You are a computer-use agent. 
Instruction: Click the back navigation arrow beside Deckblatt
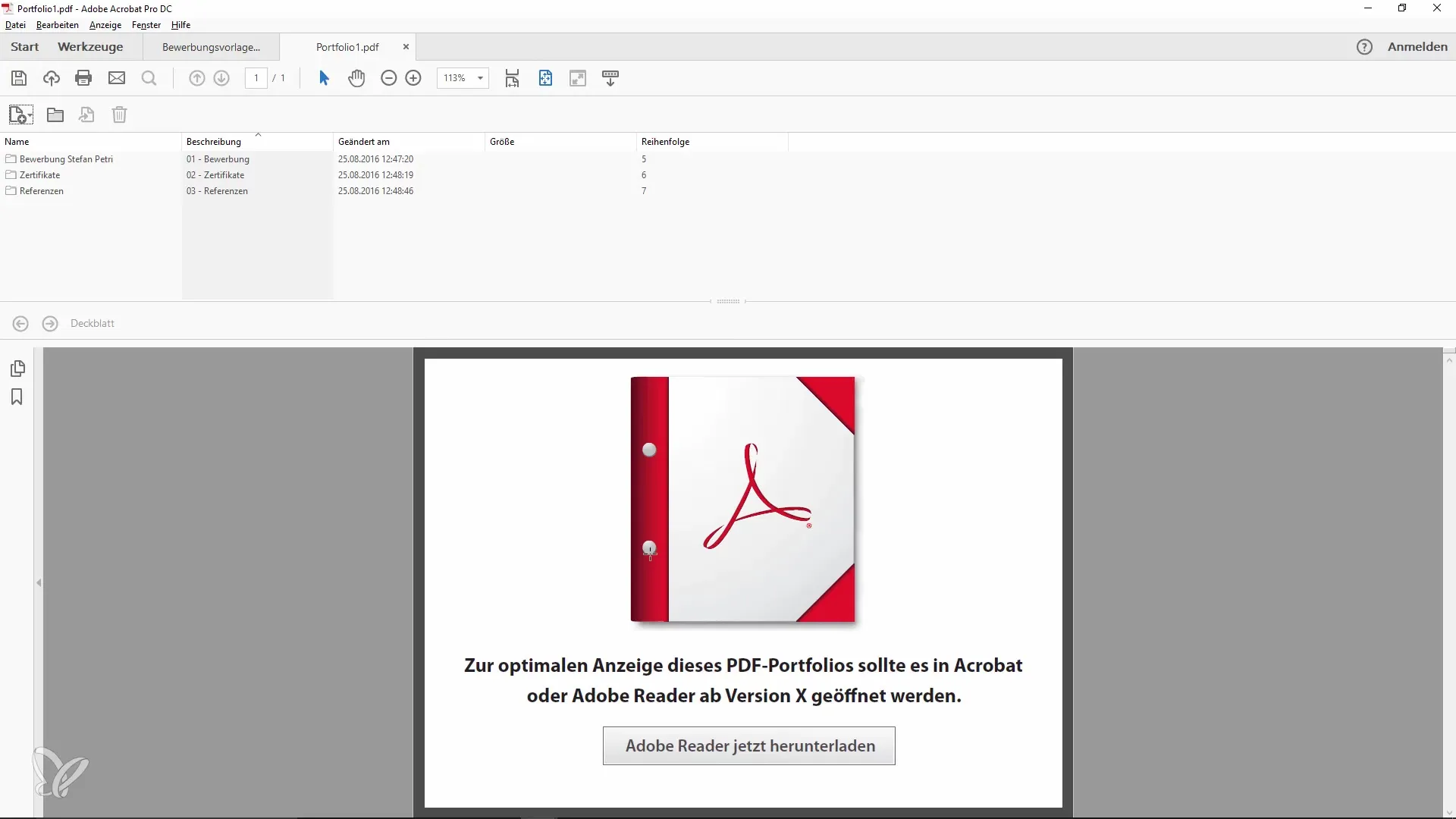pyautogui.click(x=20, y=324)
